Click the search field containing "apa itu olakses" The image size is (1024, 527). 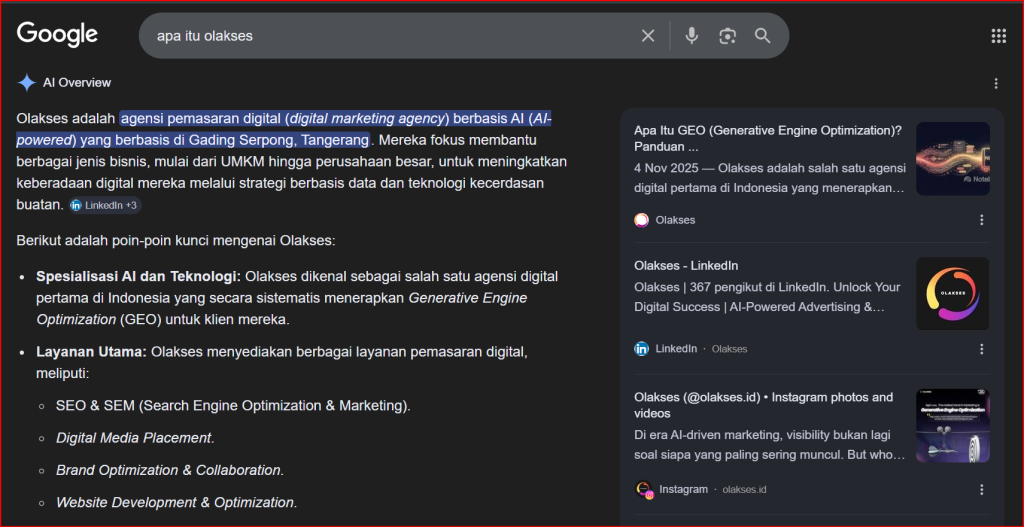390,36
